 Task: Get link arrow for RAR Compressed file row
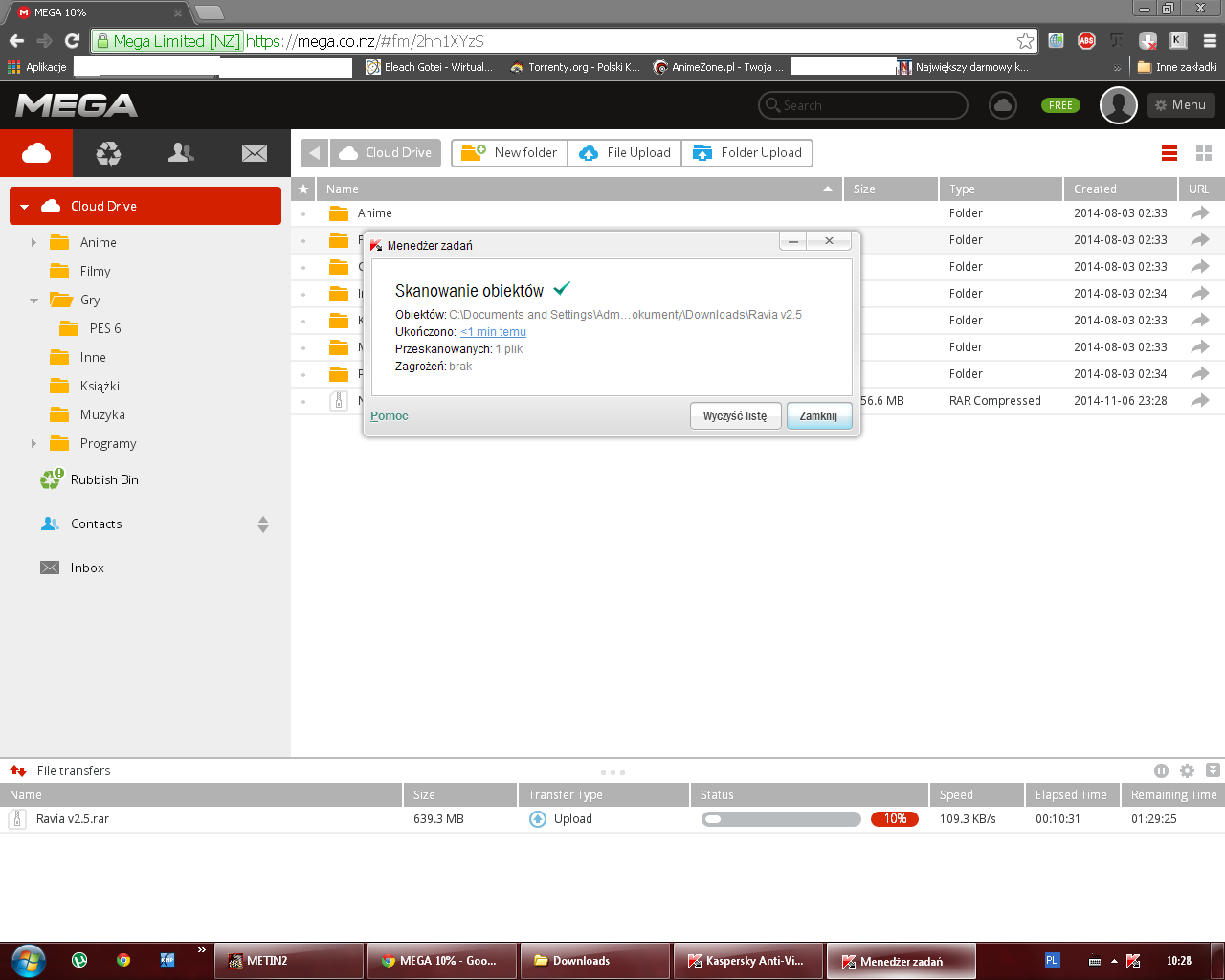[1200, 401]
